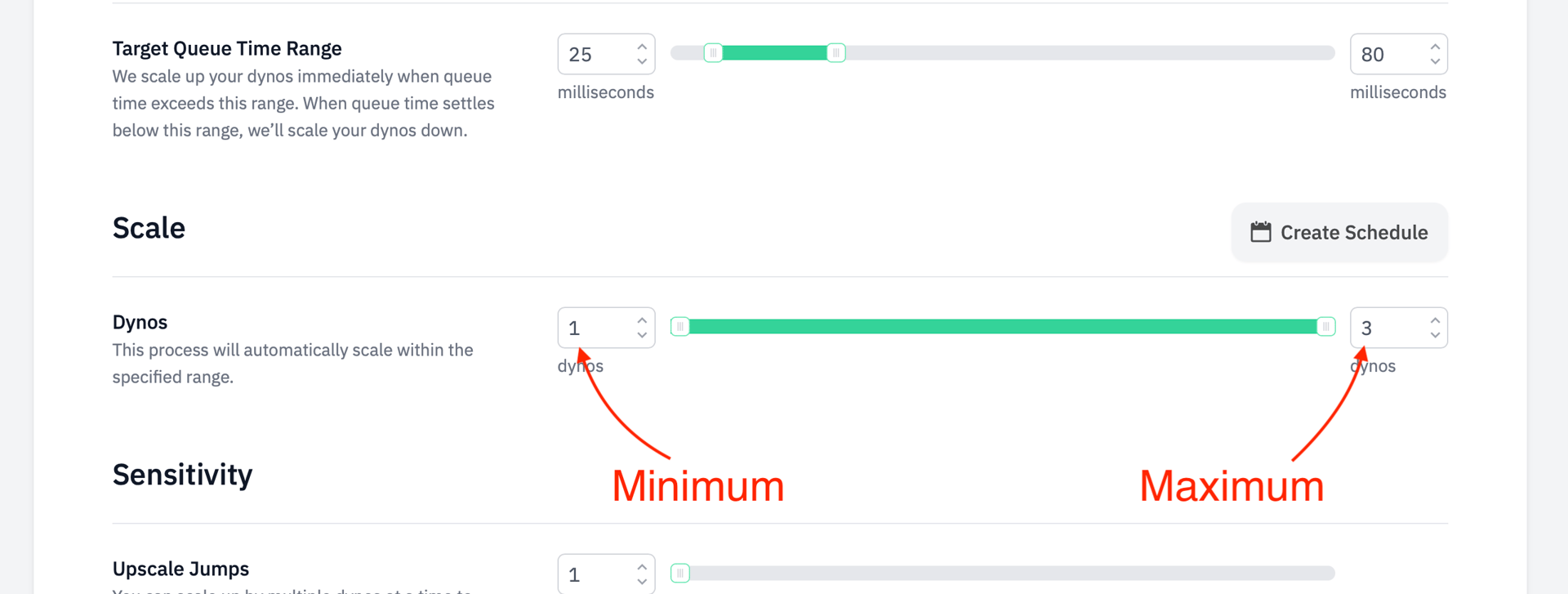The height and width of the screenshot is (594, 1568).
Task: Increase maximum dynos using up arrow
Action: click(x=1435, y=320)
